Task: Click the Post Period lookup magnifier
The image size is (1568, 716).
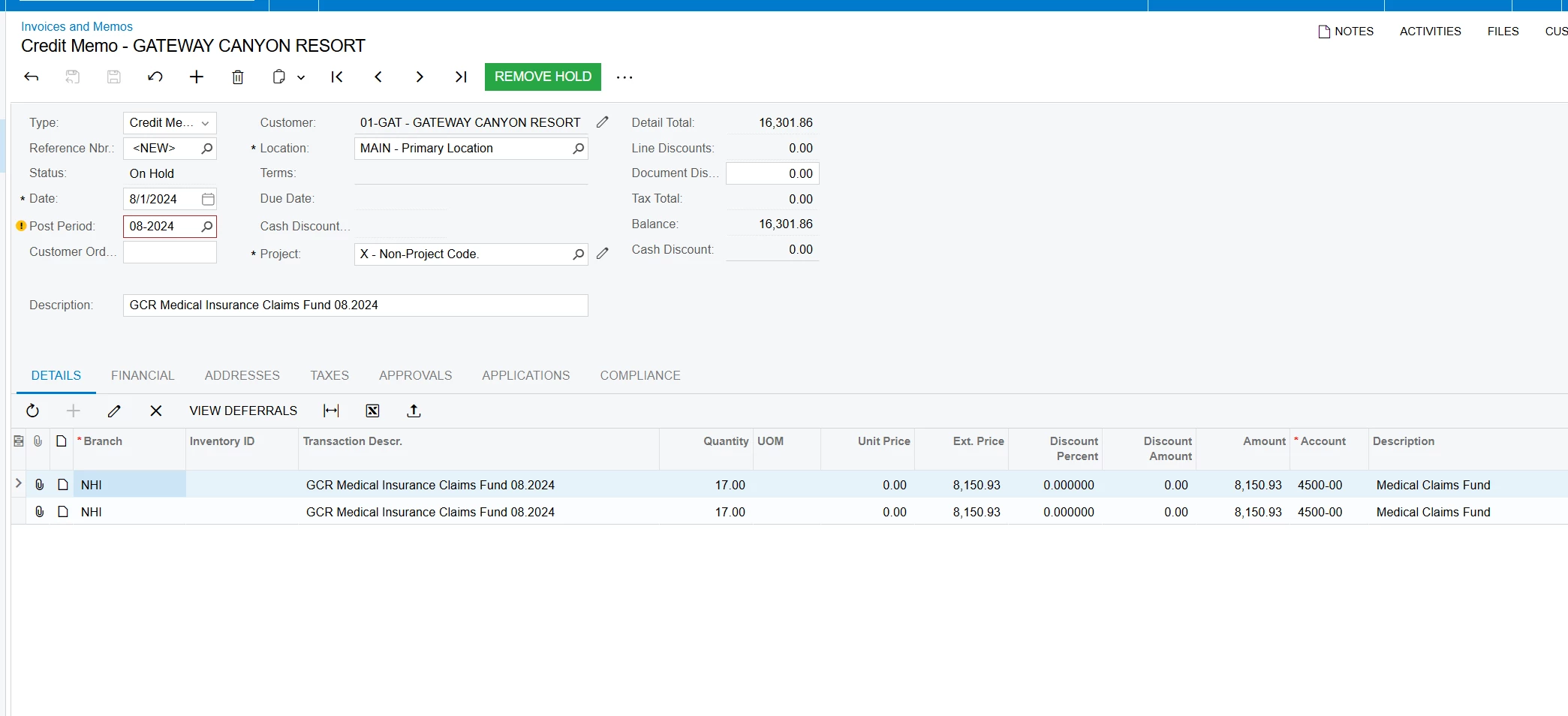Action: tap(207, 226)
